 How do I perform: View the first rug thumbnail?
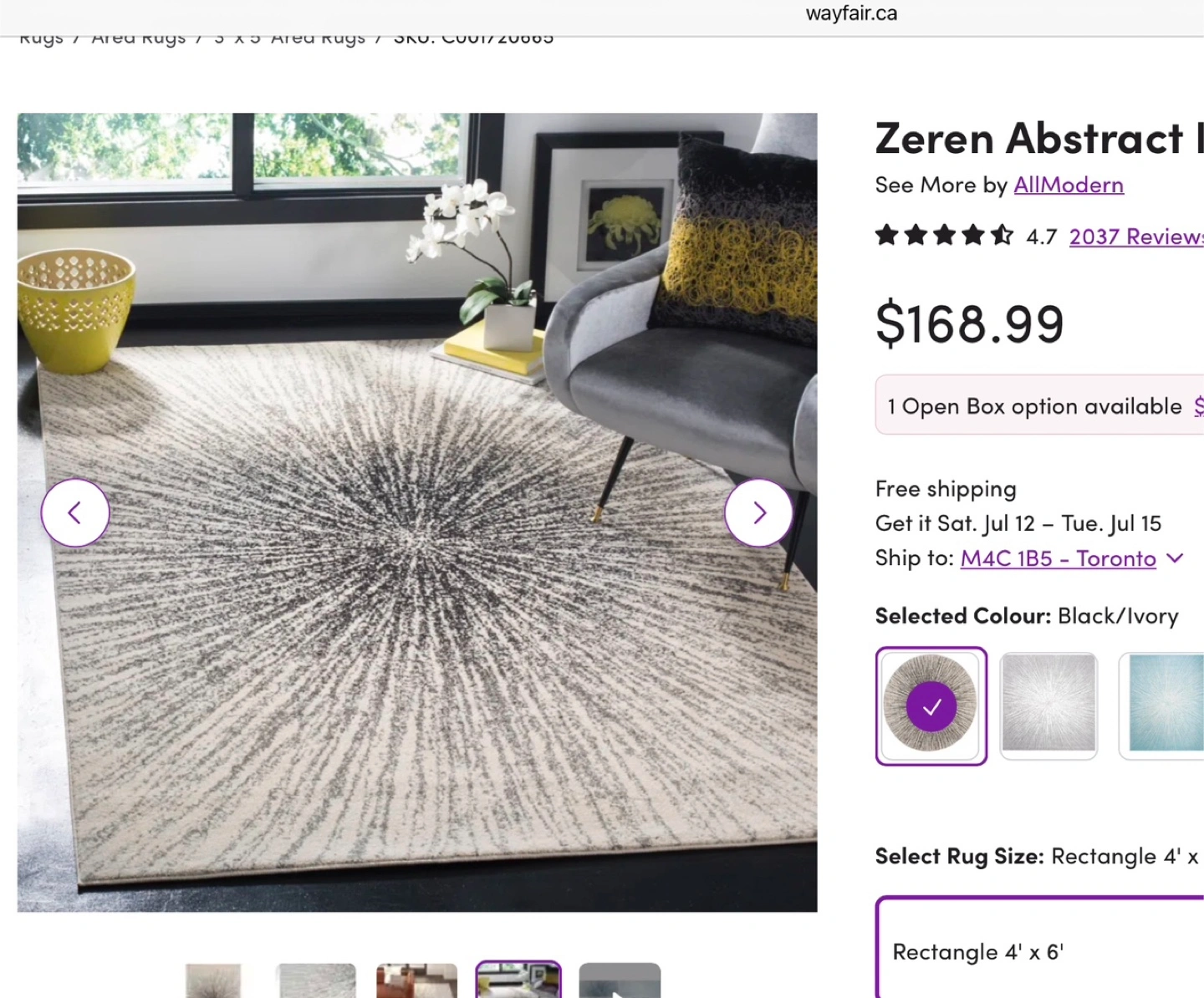213,980
